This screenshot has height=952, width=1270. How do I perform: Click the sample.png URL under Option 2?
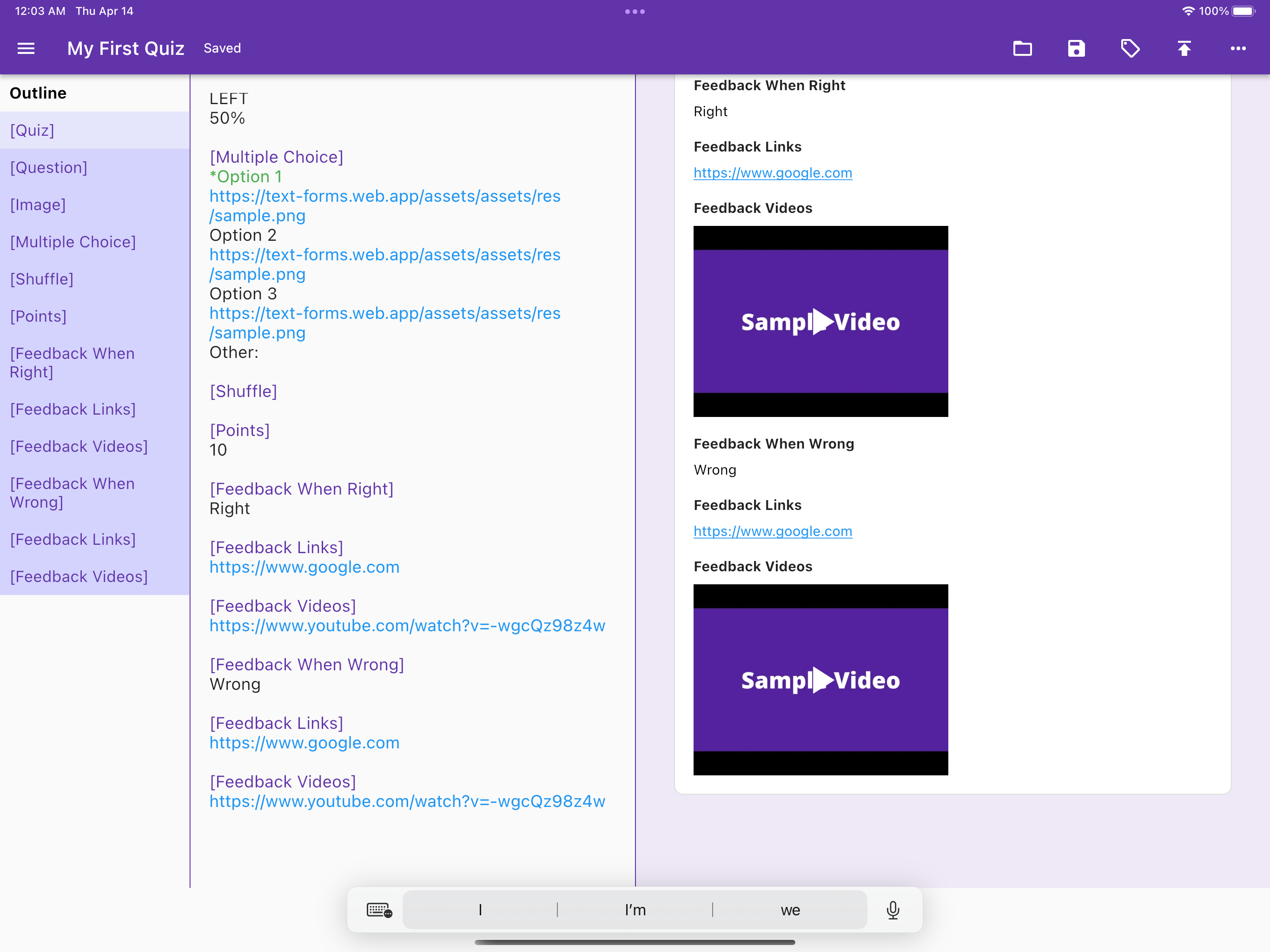385,264
